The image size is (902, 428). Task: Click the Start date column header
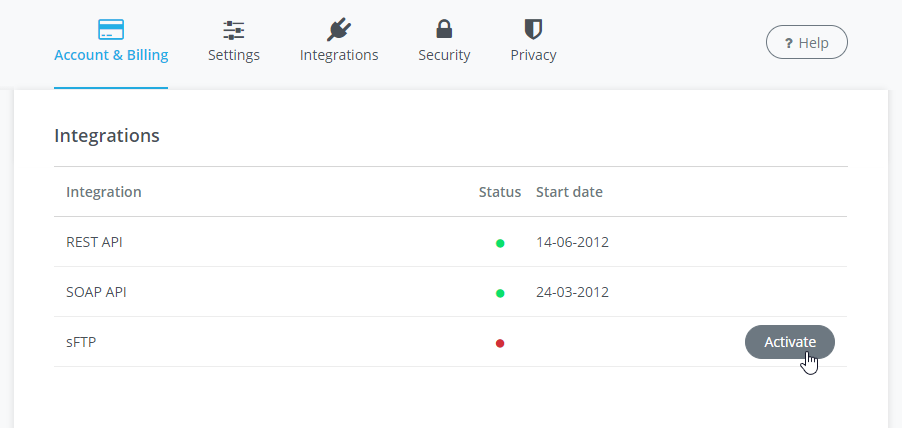(x=569, y=192)
